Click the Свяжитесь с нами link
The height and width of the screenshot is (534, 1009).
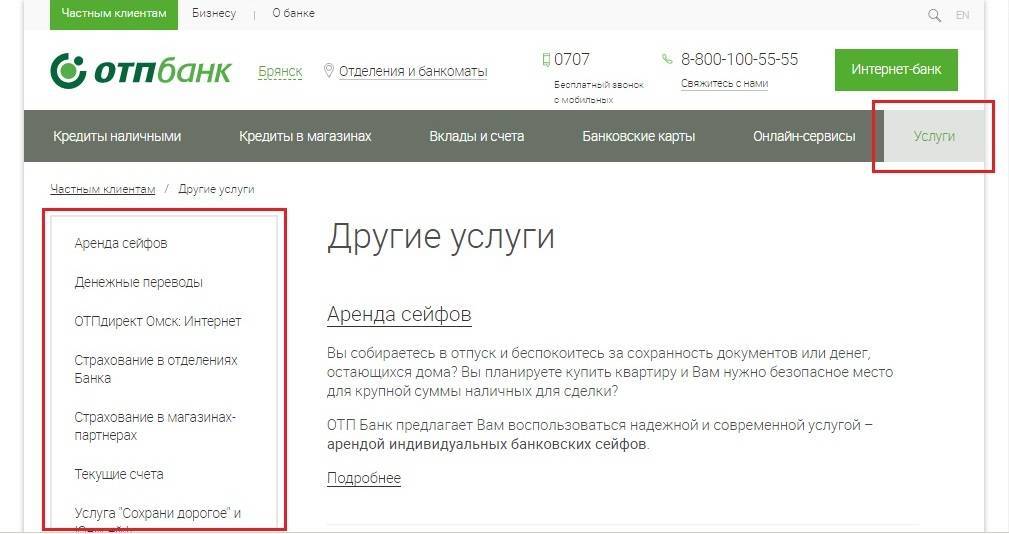click(724, 84)
